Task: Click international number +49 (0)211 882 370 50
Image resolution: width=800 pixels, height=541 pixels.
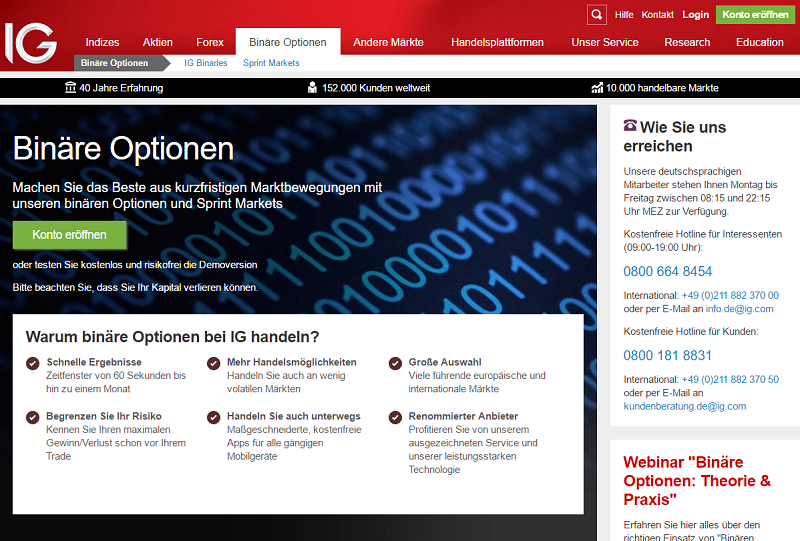Action: (730, 380)
